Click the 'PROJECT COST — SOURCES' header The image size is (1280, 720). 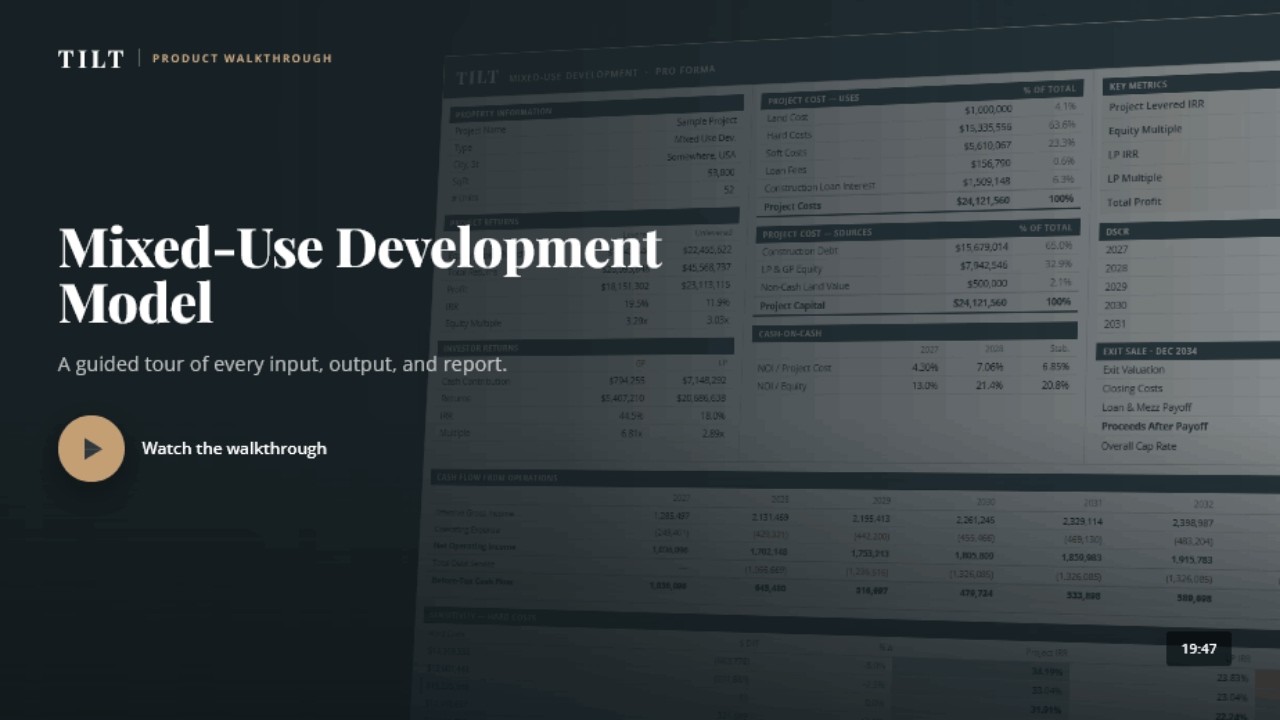click(x=817, y=233)
